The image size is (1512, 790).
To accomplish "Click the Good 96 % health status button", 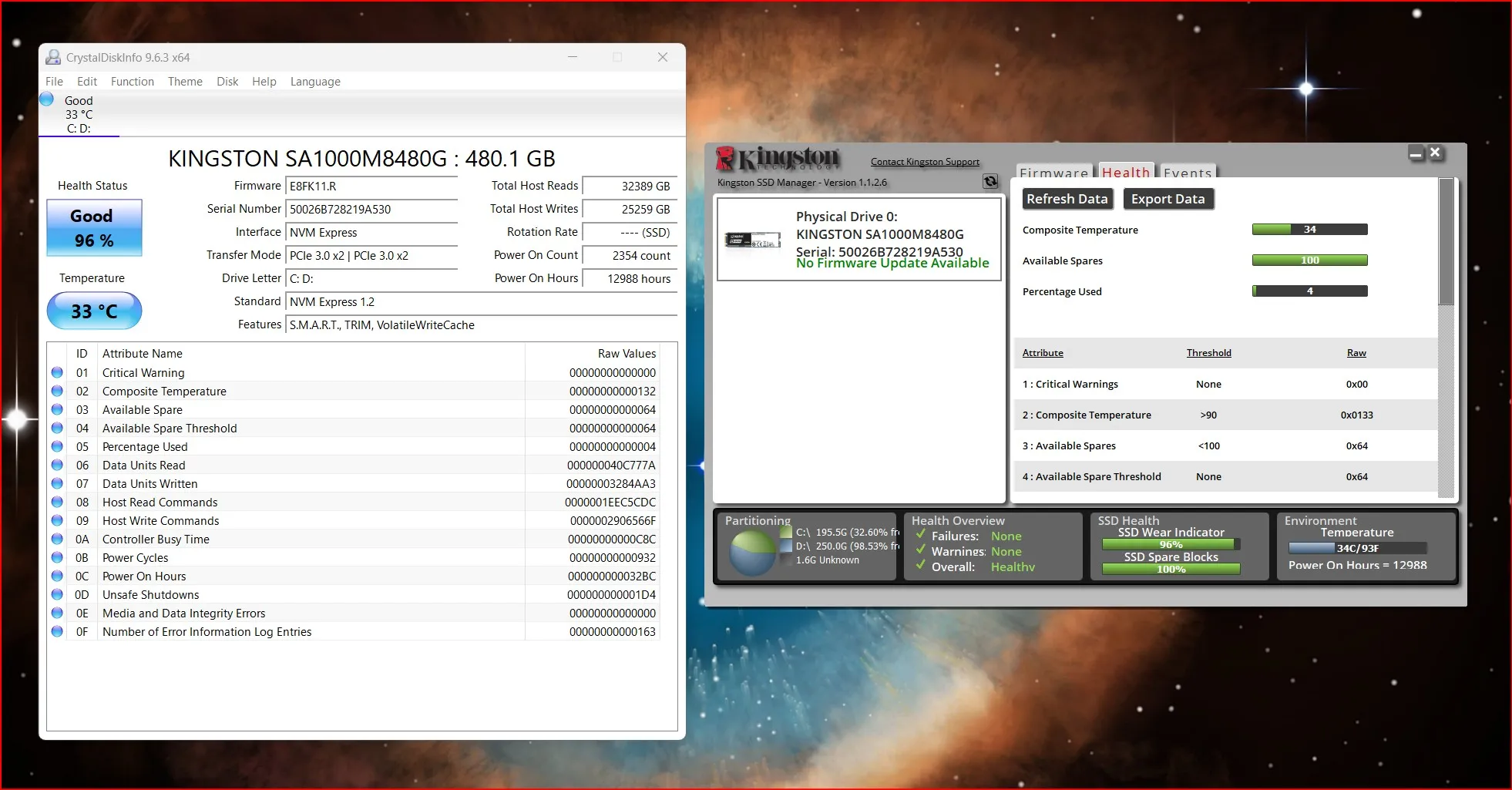I will coord(94,228).
